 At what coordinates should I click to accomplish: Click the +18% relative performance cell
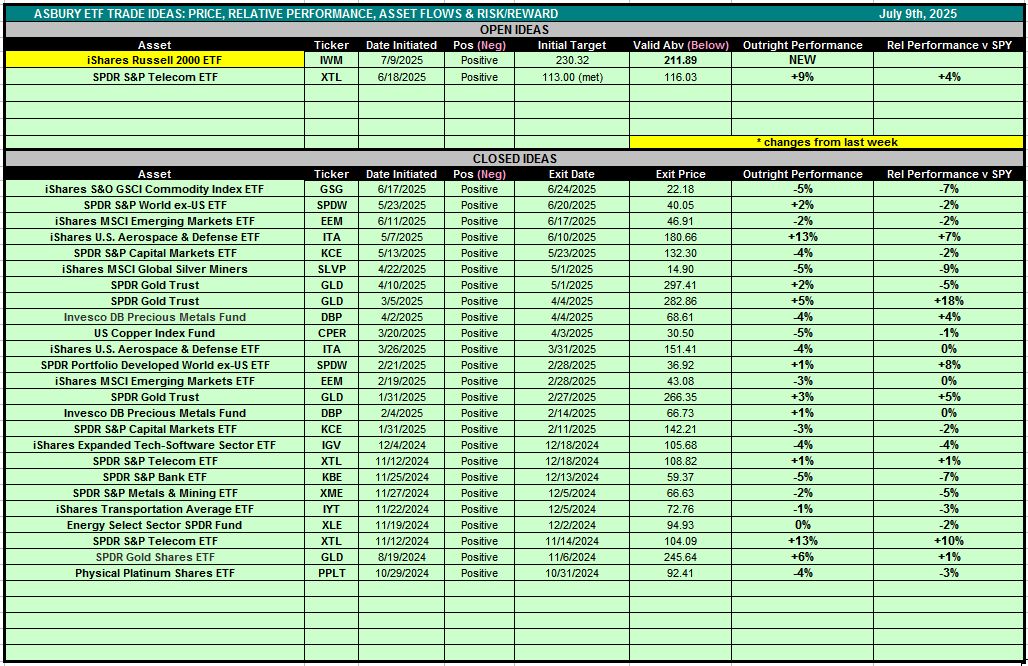pos(948,301)
